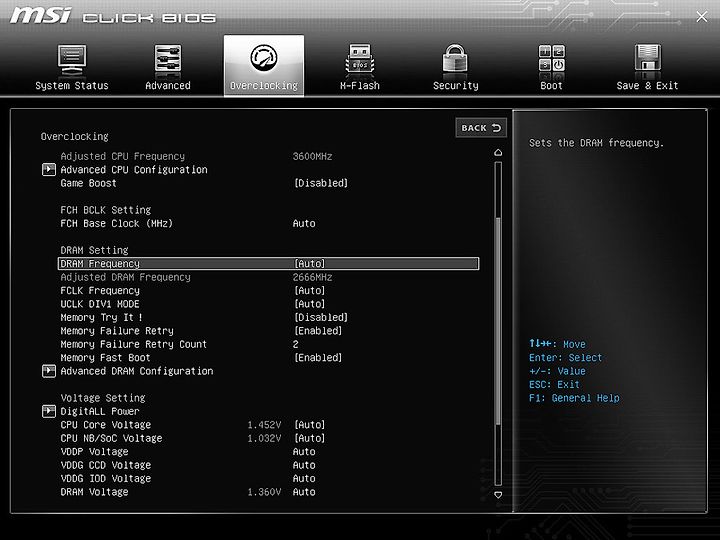Viewport: 720px width, 540px height.
Task: Select the Game Boost row label
Action: (88, 183)
